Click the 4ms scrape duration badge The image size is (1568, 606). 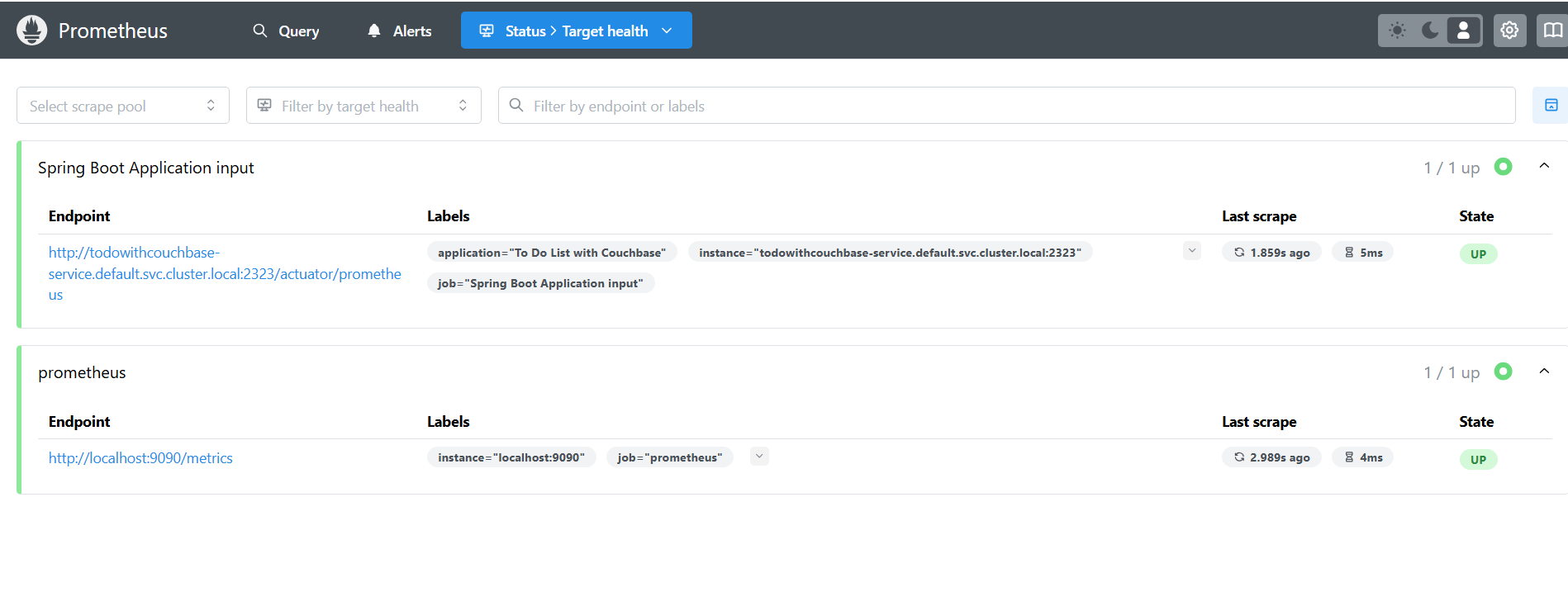[x=1362, y=457]
